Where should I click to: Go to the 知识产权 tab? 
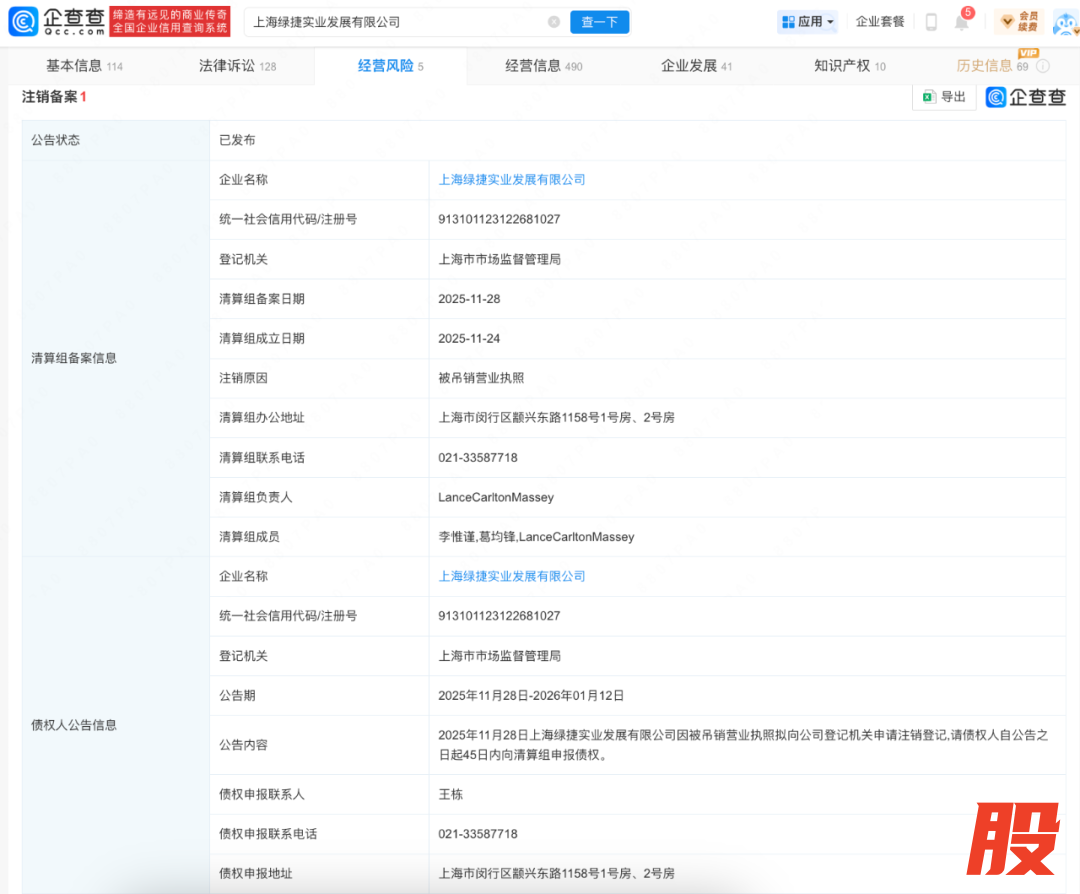(849, 66)
